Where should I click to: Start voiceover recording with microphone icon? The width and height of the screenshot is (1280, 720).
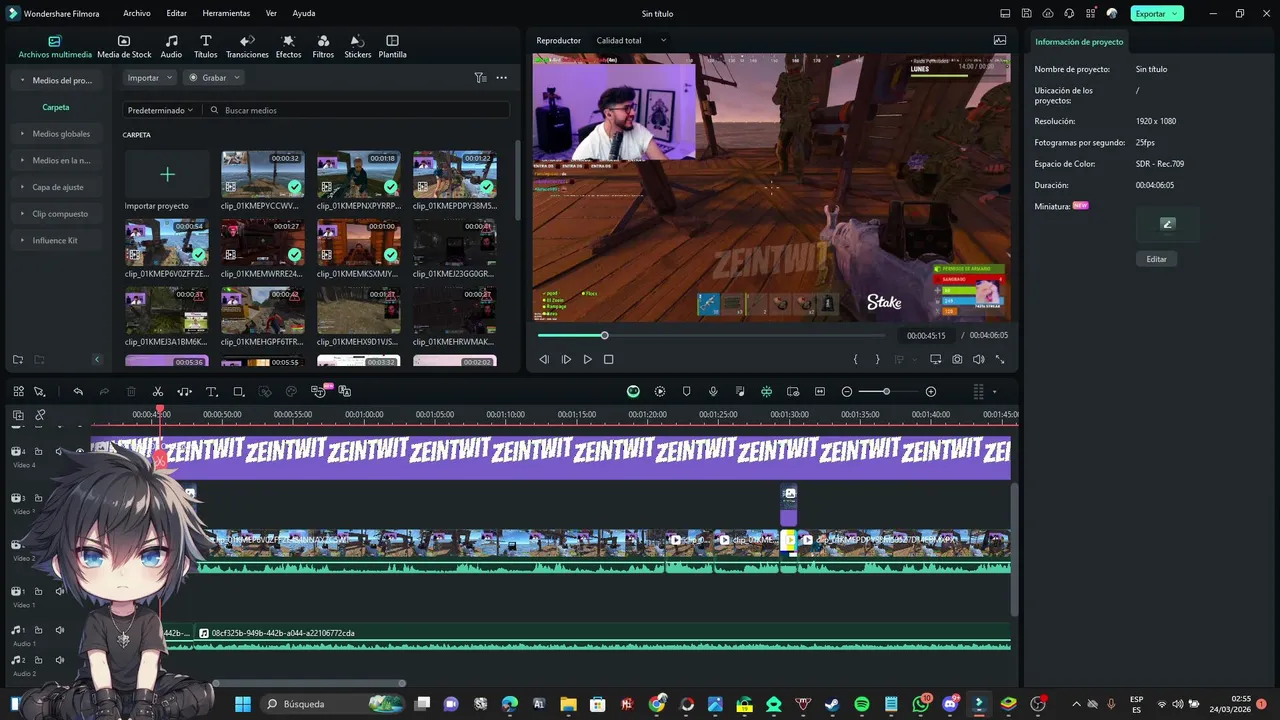pyautogui.click(x=713, y=392)
